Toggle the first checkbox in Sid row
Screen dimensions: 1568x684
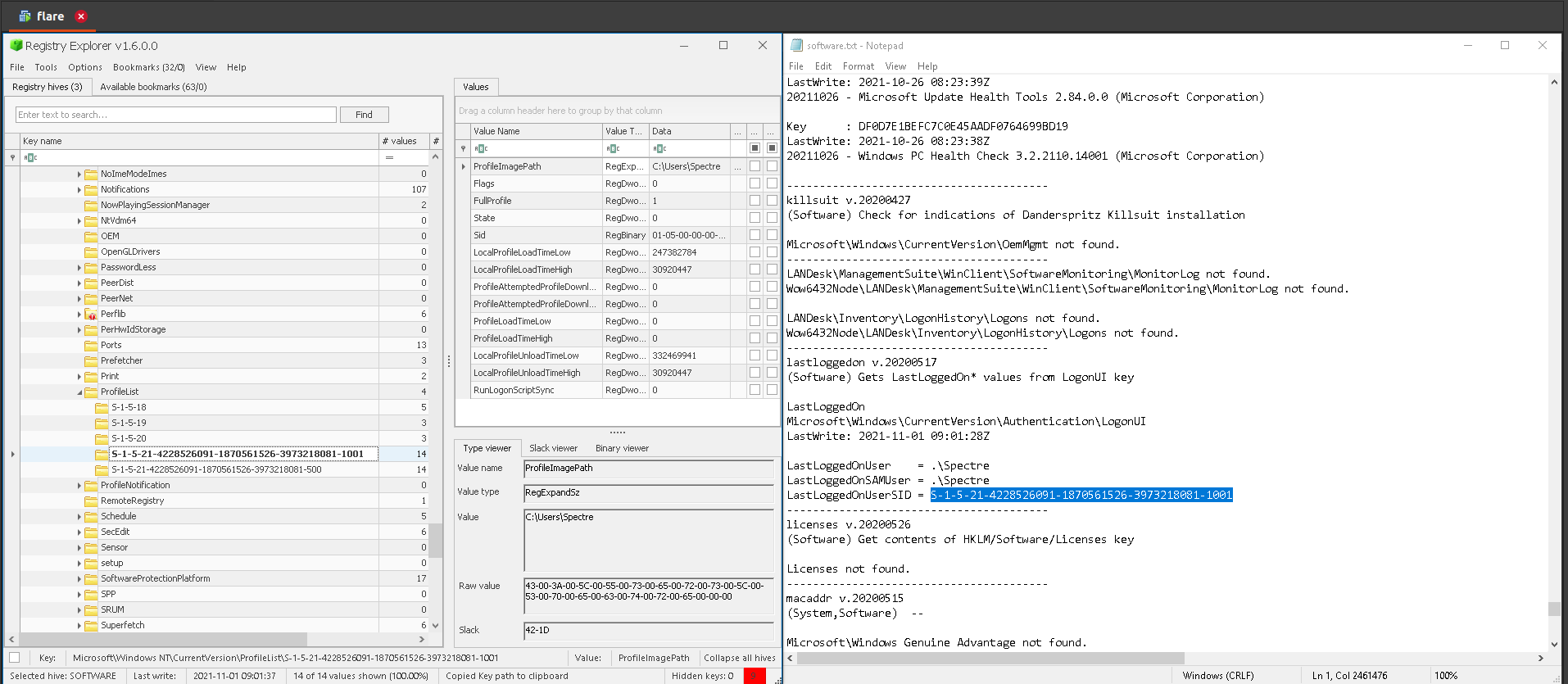pos(755,235)
